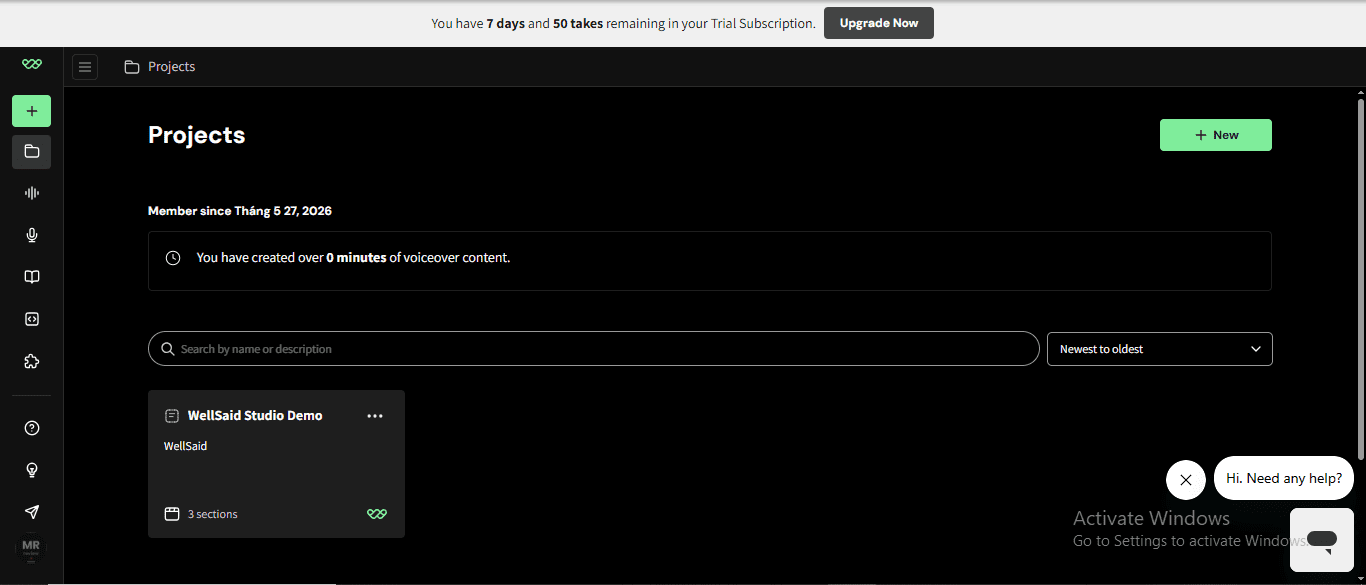Click the green WellSaid logo on the project card
1366x585 pixels.
click(377, 514)
